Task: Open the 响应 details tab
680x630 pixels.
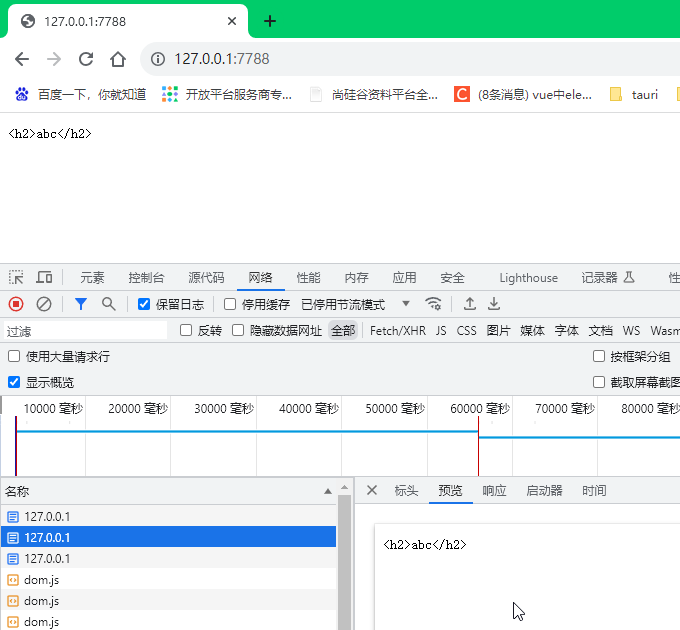Action: 494,491
